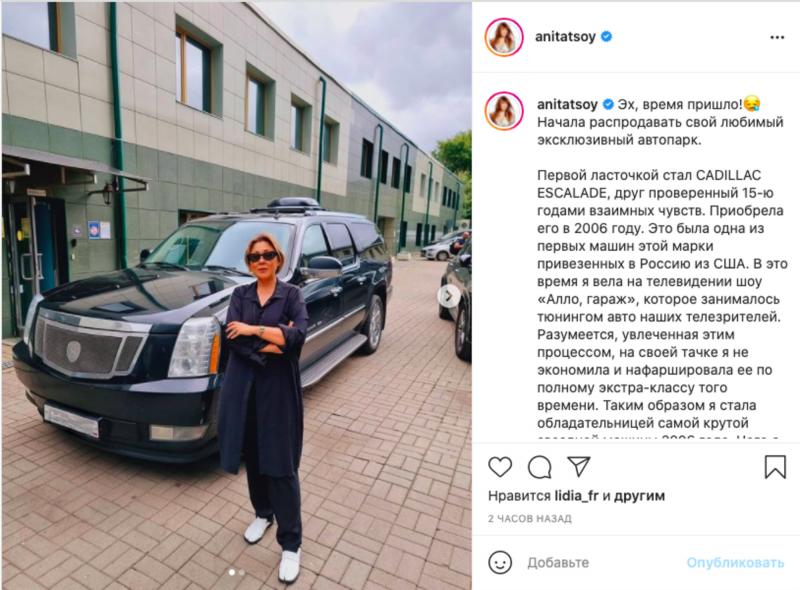Open the three-dot more options menu

pyautogui.click(x=777, y=37)
